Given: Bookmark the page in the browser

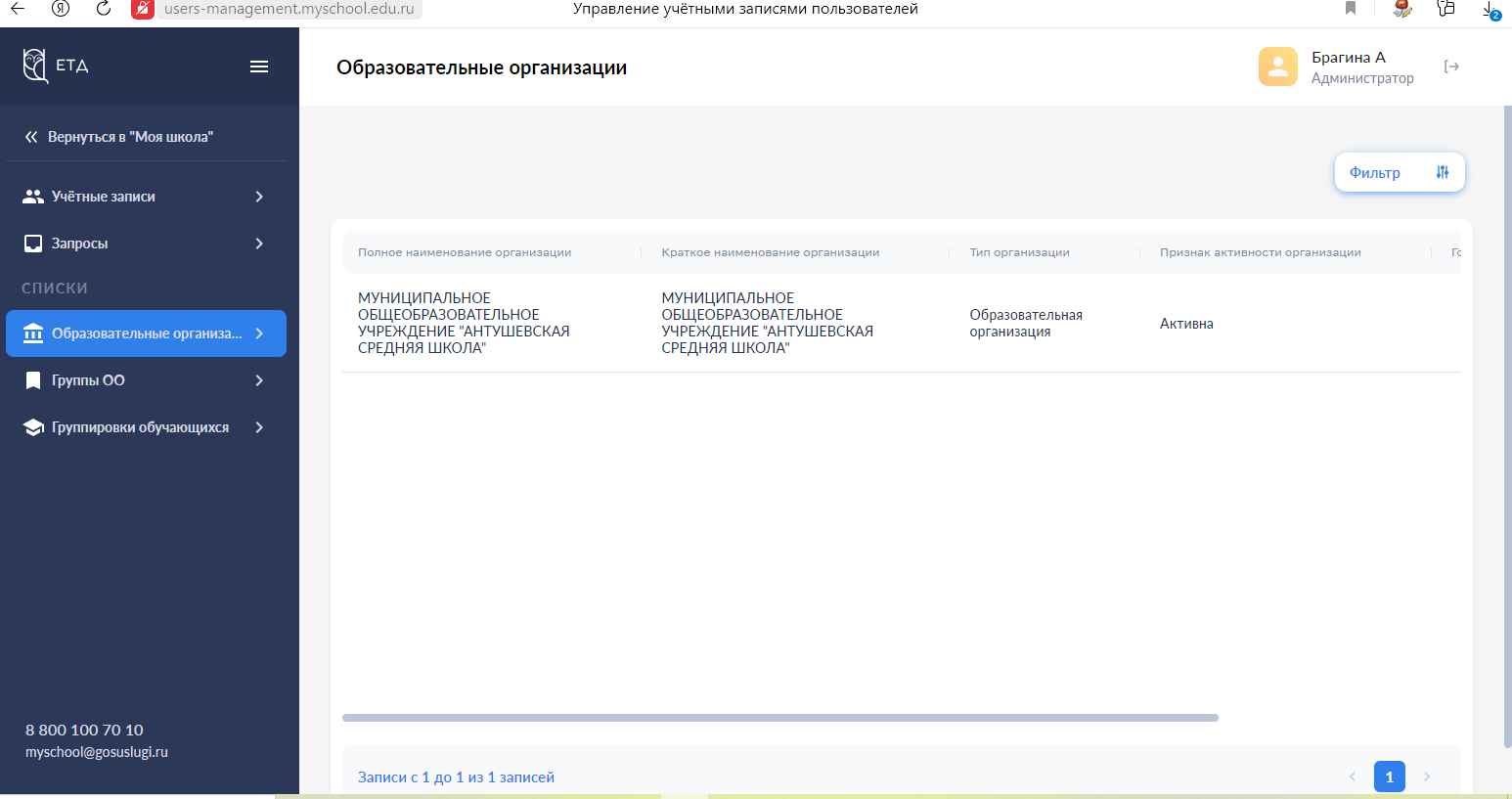Looking at the screenshot, I should pyautogui.click(x=1351, y=8).
